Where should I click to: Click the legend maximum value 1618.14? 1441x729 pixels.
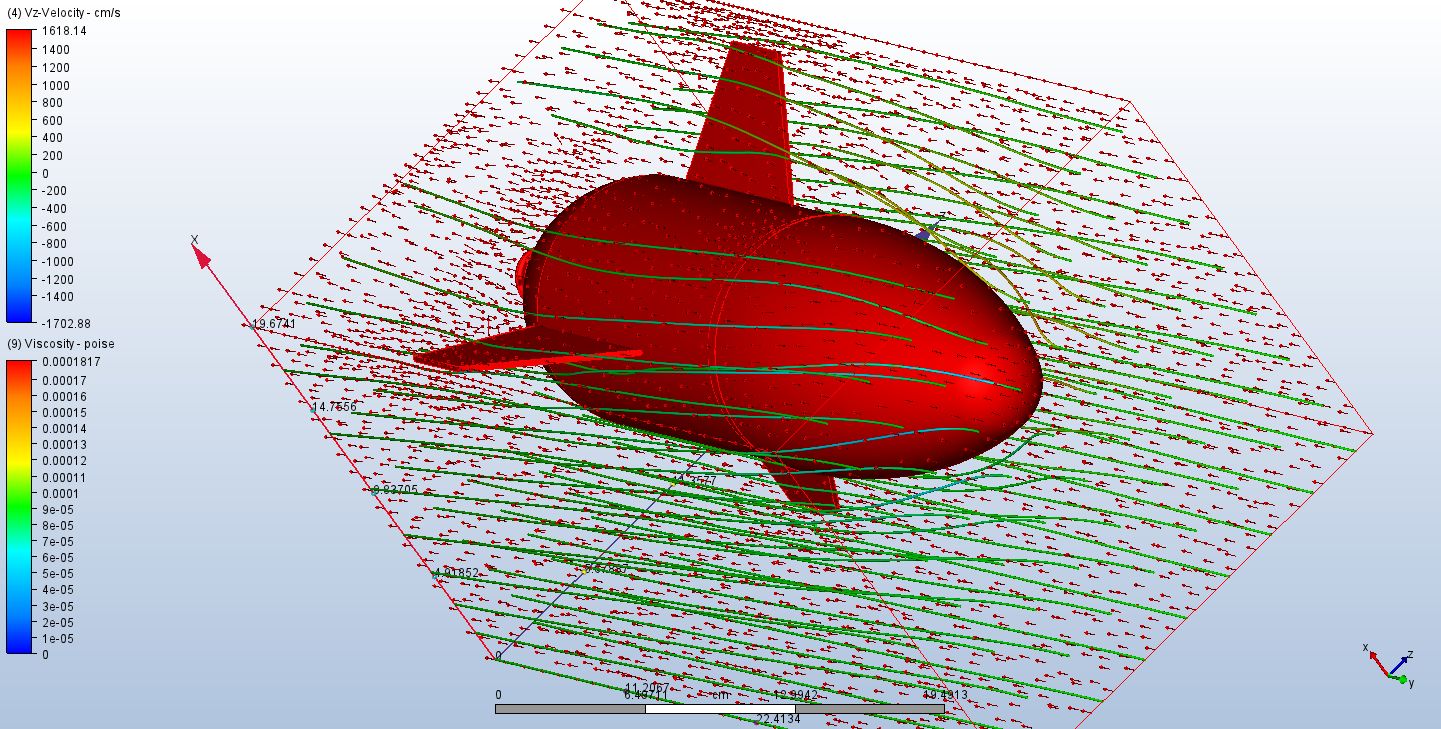63,32
